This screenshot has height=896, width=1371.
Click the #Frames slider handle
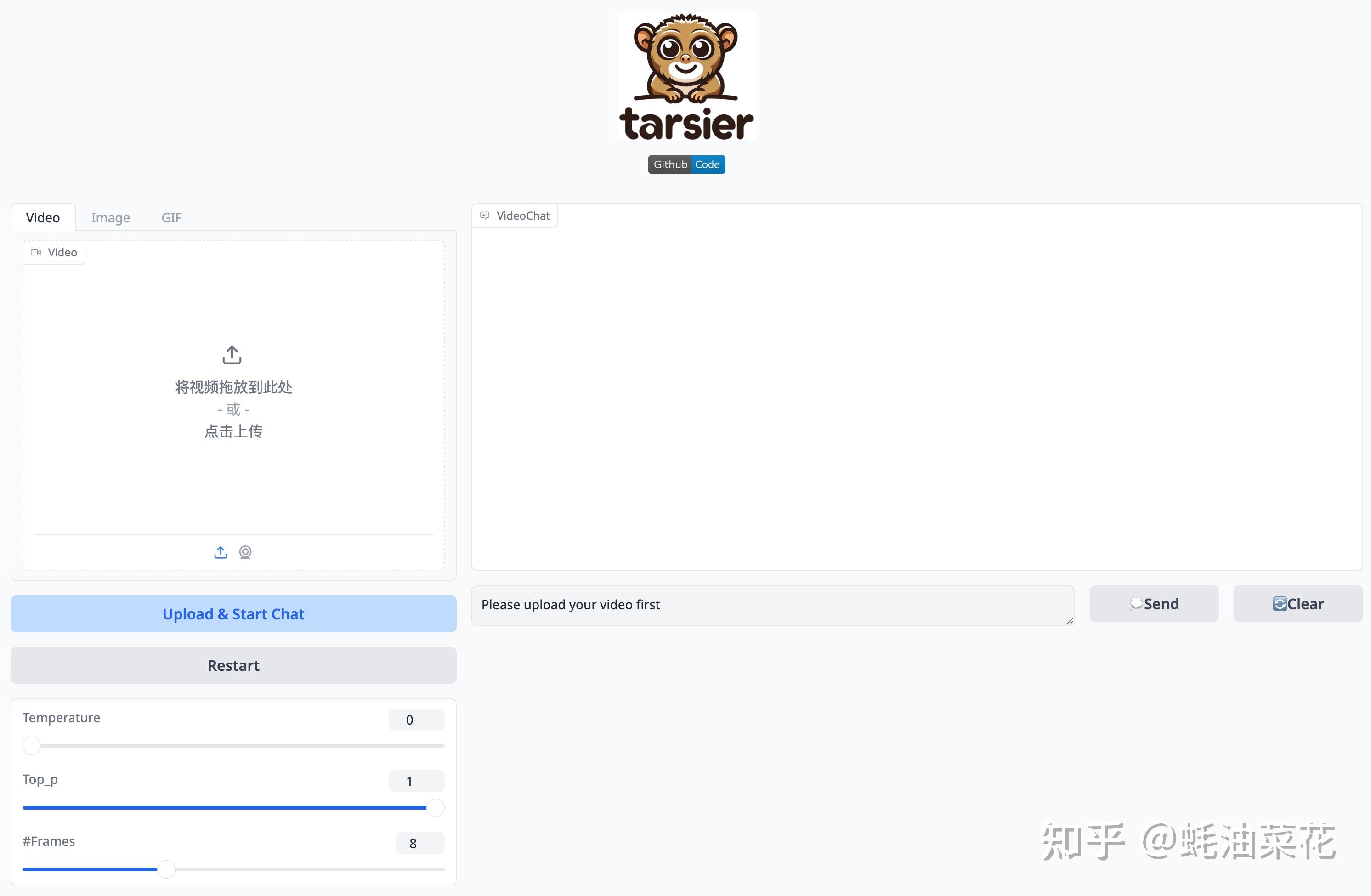coord(166,869)
